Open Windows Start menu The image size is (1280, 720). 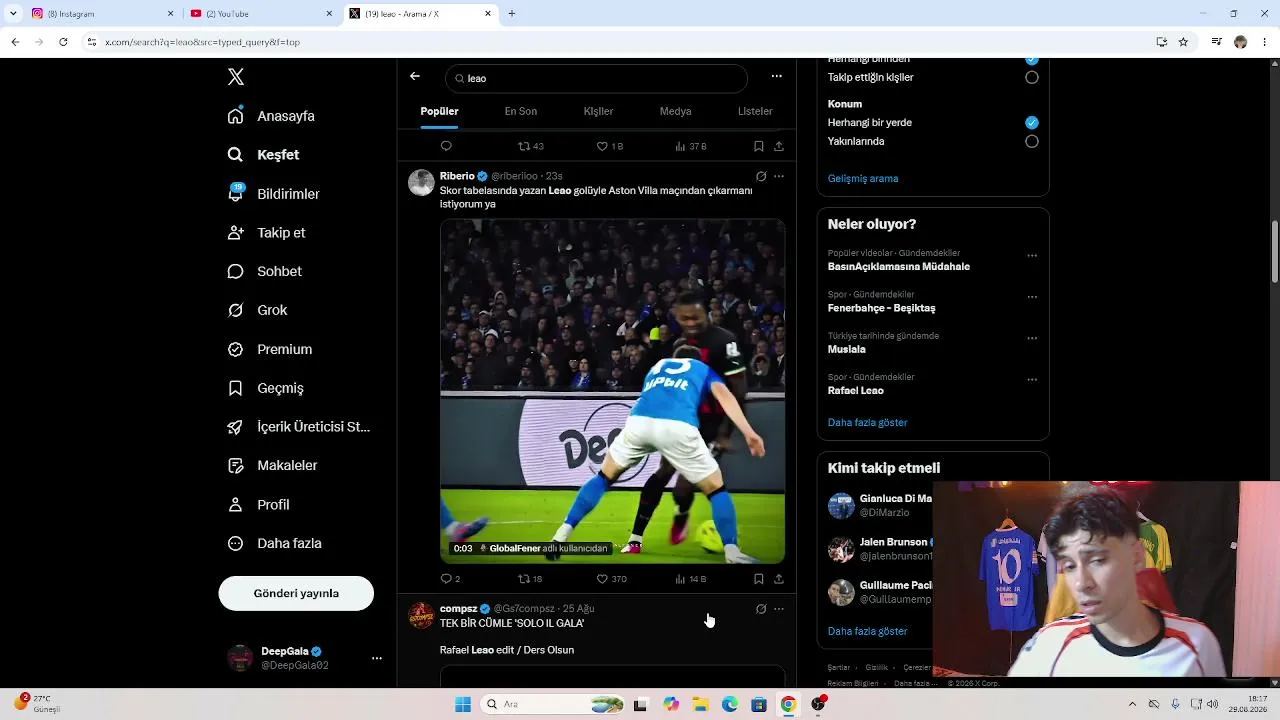463,704
